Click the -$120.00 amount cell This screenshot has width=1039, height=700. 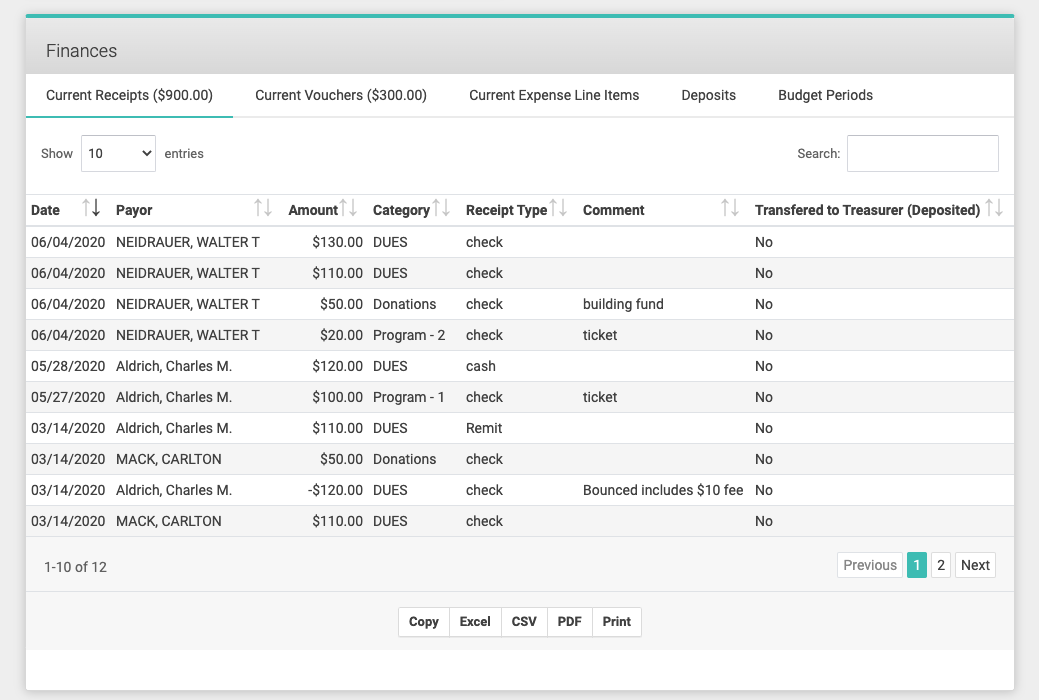click(335, 490)
